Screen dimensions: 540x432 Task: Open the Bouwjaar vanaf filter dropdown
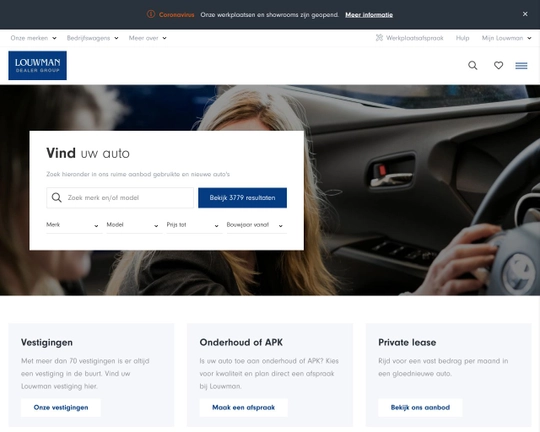[x=257, y=225]
